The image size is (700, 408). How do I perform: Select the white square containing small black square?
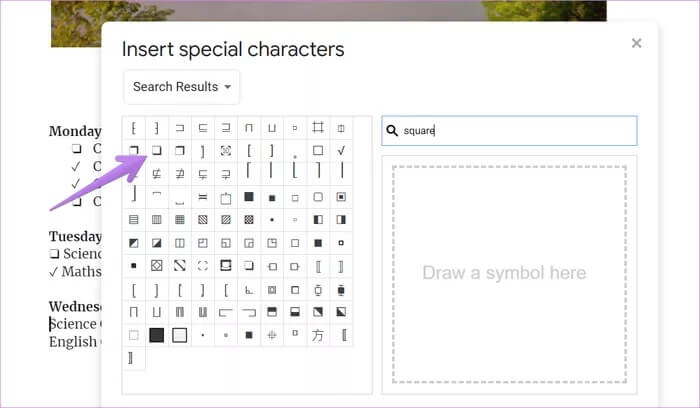[x=341, y=197]
